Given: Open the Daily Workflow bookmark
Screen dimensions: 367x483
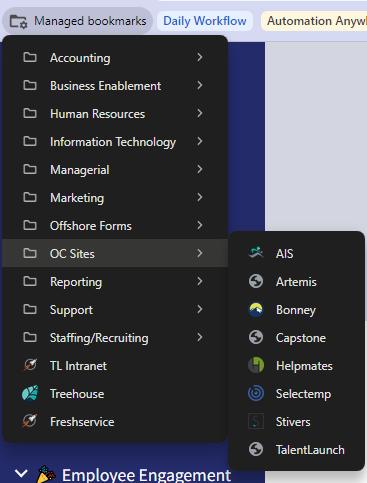Looking at the screenshot, I should [x=205, y=21].
